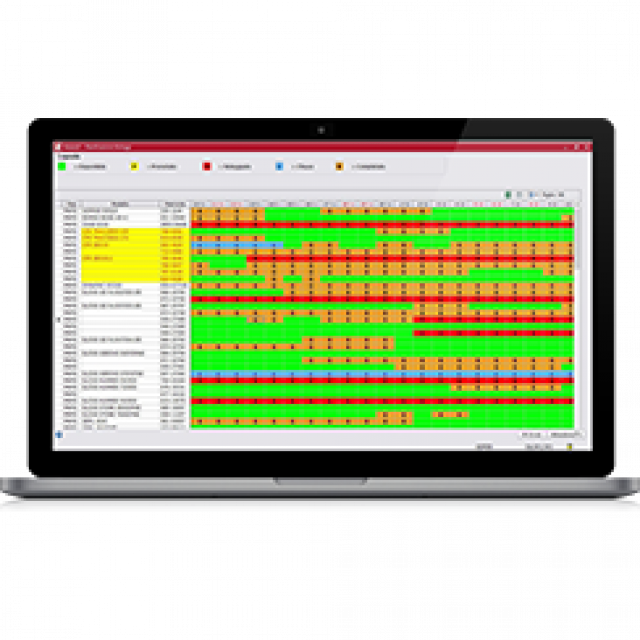
Task: Click the application icon in the title bar
Action: pos(59,148)
